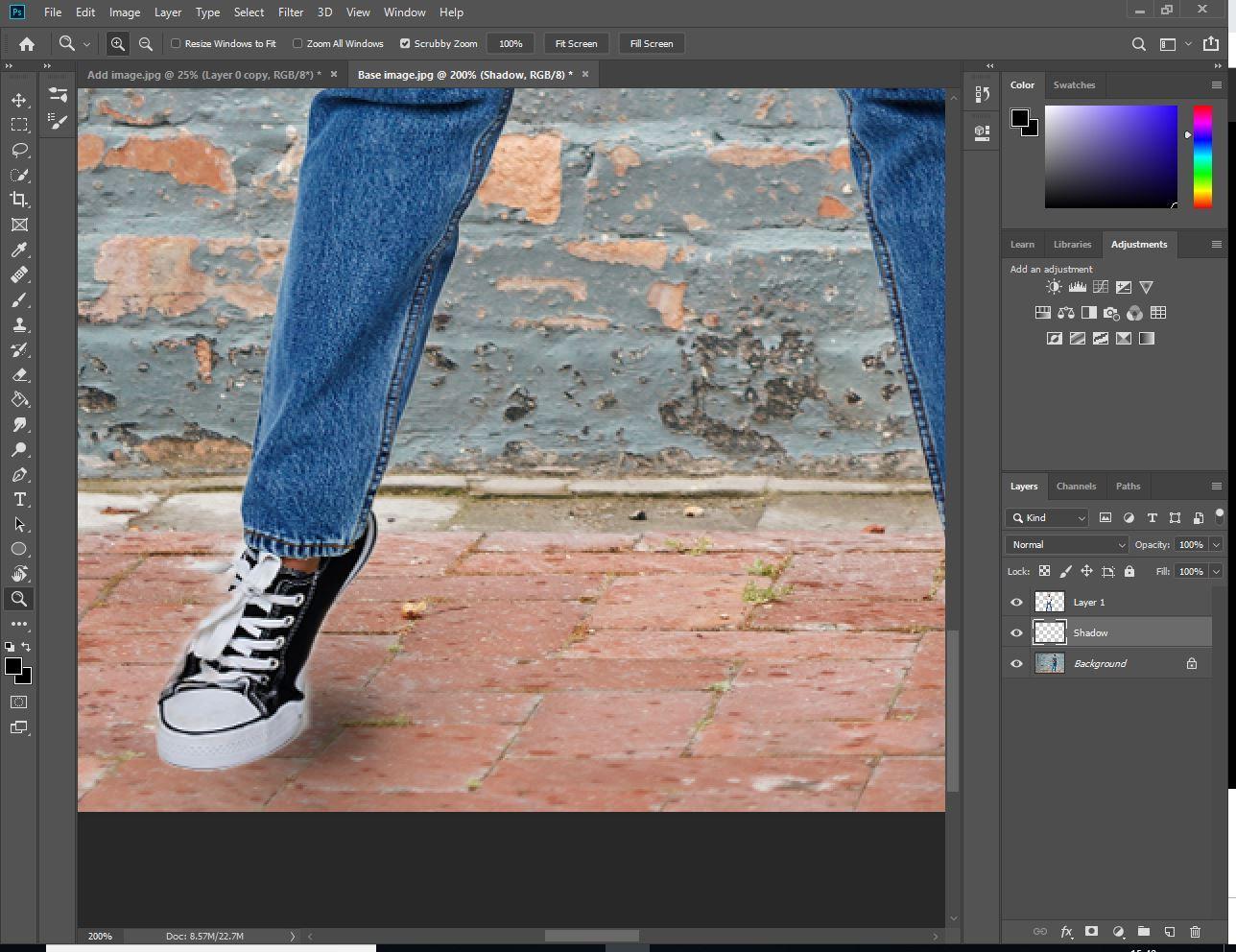Switch to the Swatches tab
The image size is (1236, 952).
pos(1074,84)
